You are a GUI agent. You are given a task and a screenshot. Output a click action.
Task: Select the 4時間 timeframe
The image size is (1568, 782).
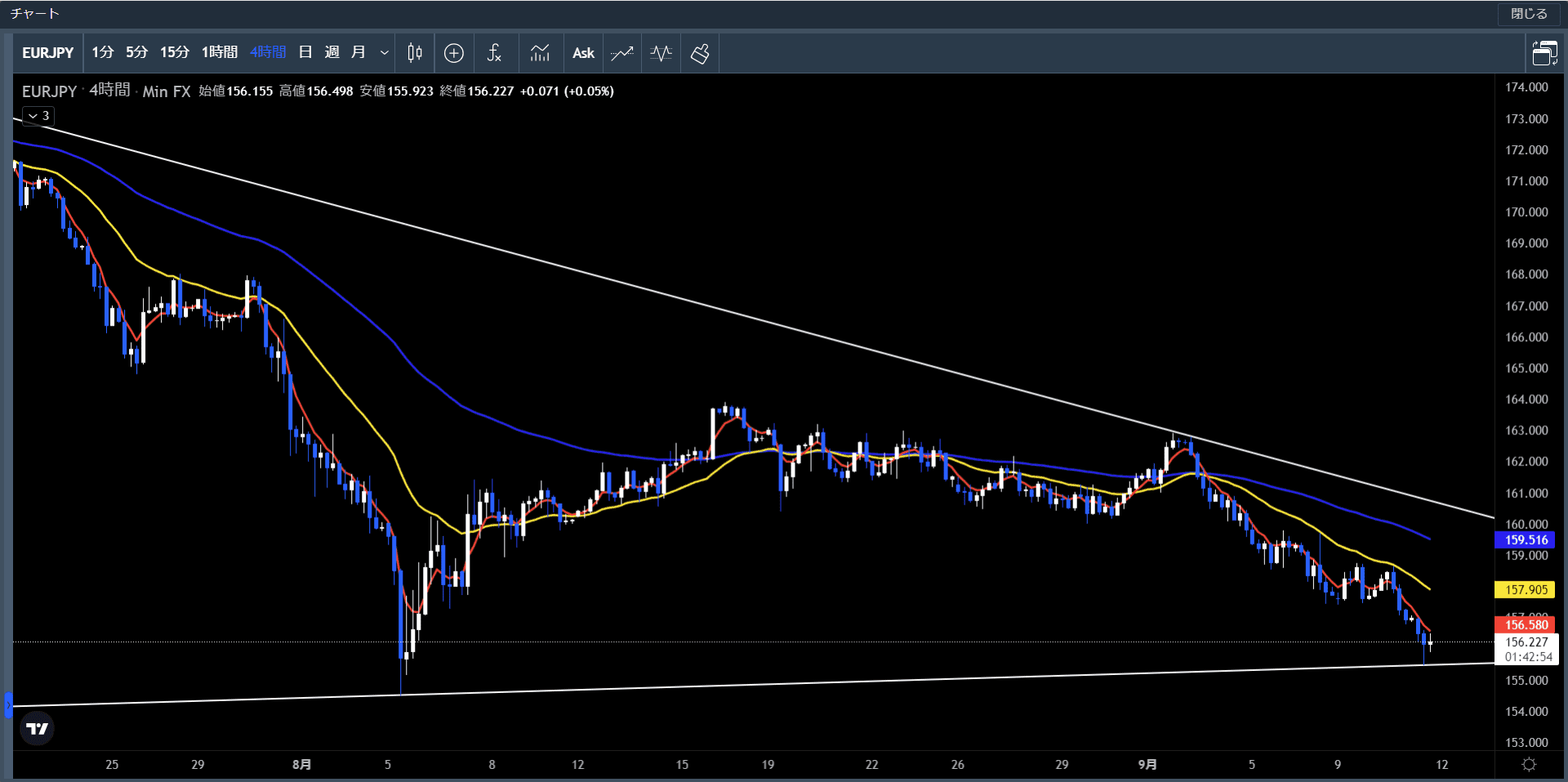pos(268,53)
